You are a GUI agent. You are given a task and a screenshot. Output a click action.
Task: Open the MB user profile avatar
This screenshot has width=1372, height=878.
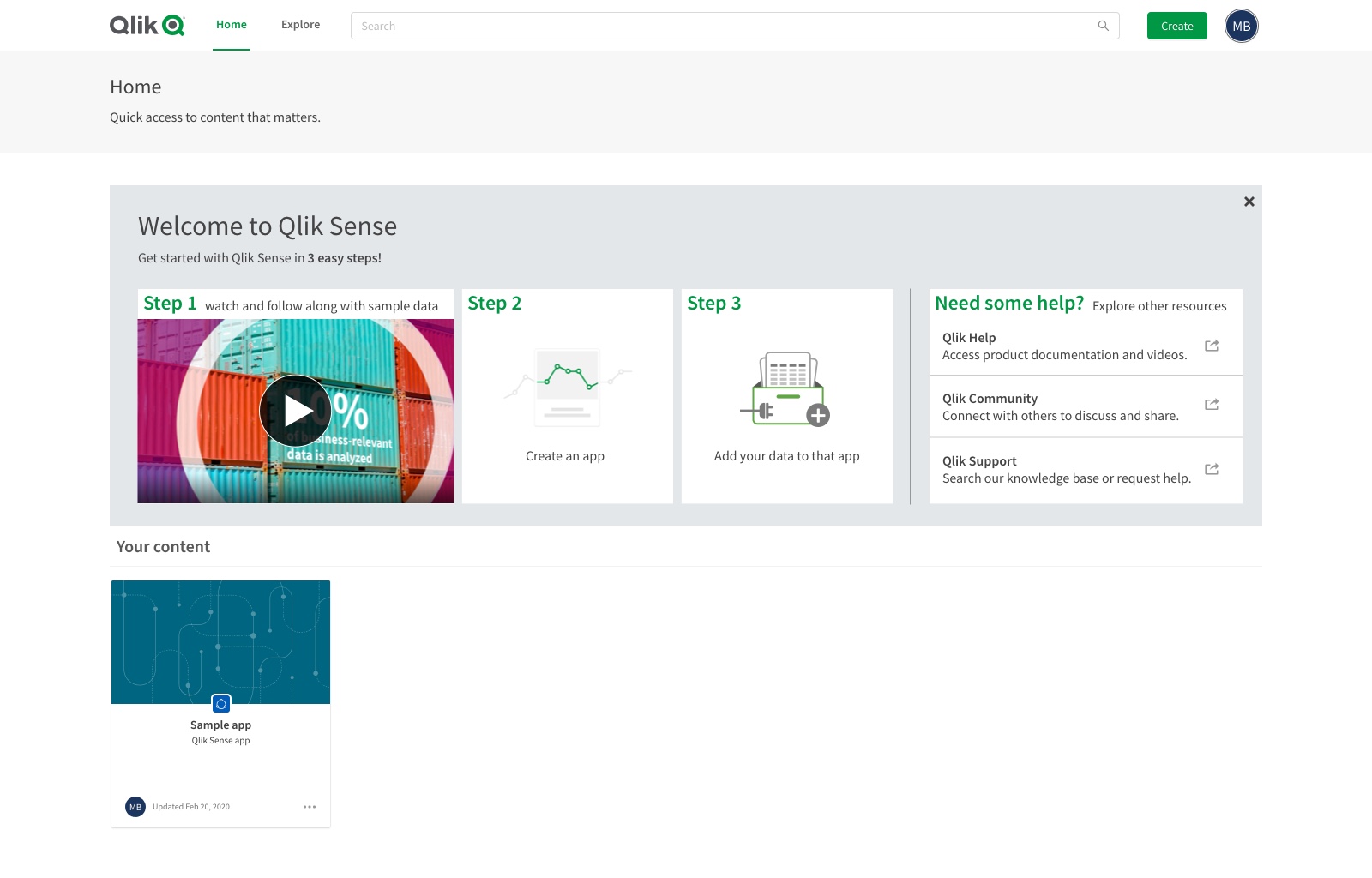click(x=1241, y=26)
